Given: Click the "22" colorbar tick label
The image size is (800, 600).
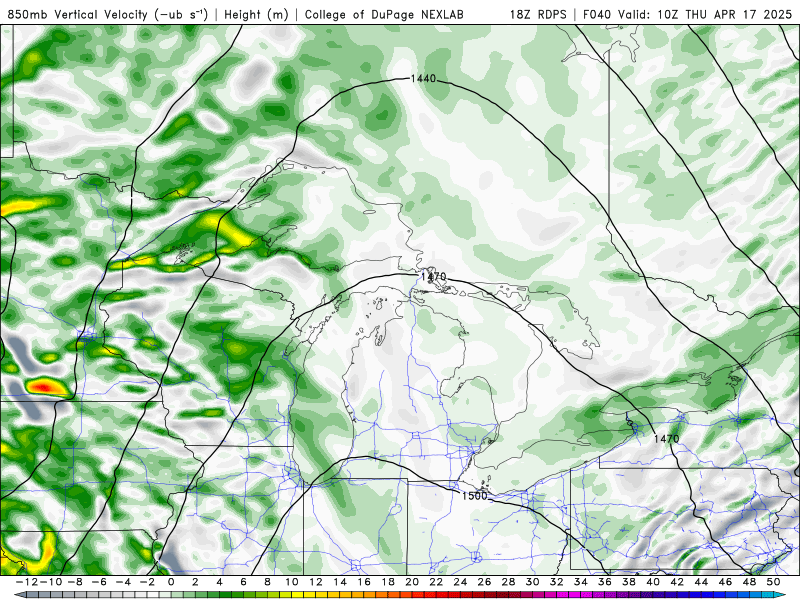Looking at the screenshot, I should tap(436, 582).
